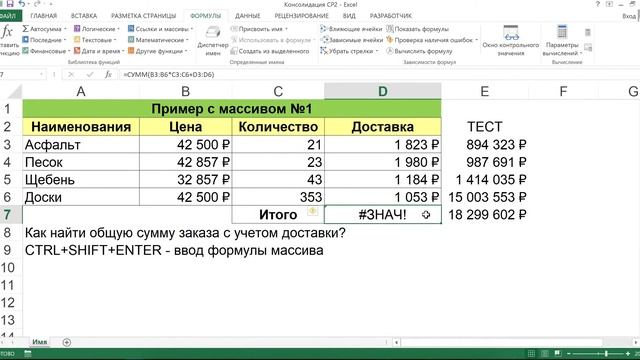The width and height of the screenshot is (640, 360).
Task: Open Параметры вычислений calculation options
Action: pyautogui.click(x=562, y=41)
